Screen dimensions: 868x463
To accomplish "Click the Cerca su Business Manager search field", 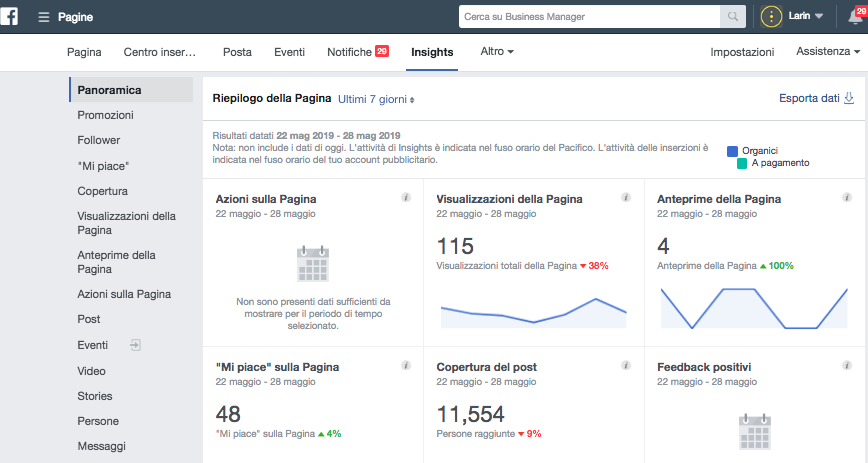I will [589, 17].
